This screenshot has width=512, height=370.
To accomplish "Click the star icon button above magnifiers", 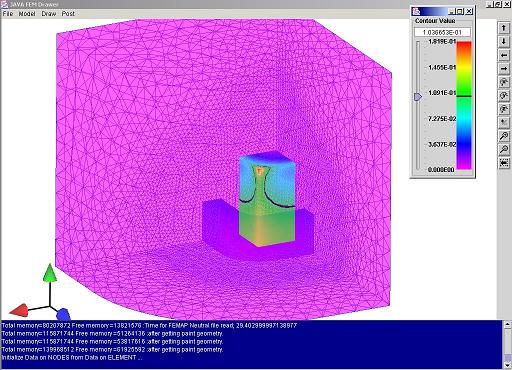I will pos(504,123).
